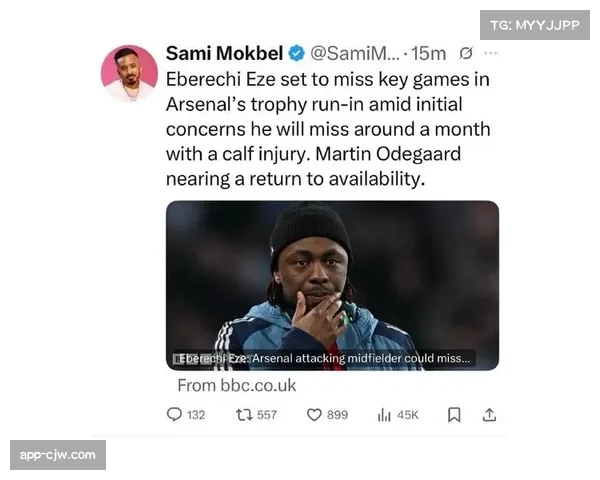Viewport: 600px width, 480px height.
Task: View analytics via the bar chart icon
Action: 384,414
